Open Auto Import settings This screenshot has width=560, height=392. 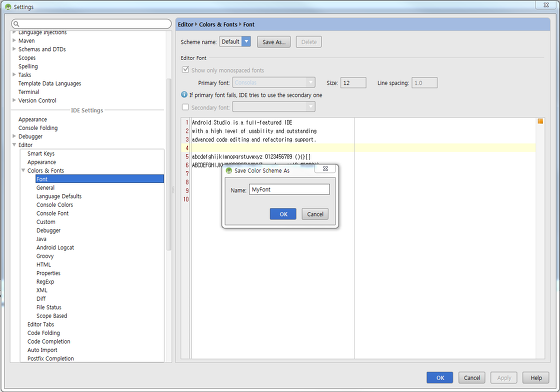(x=42, y=350)
